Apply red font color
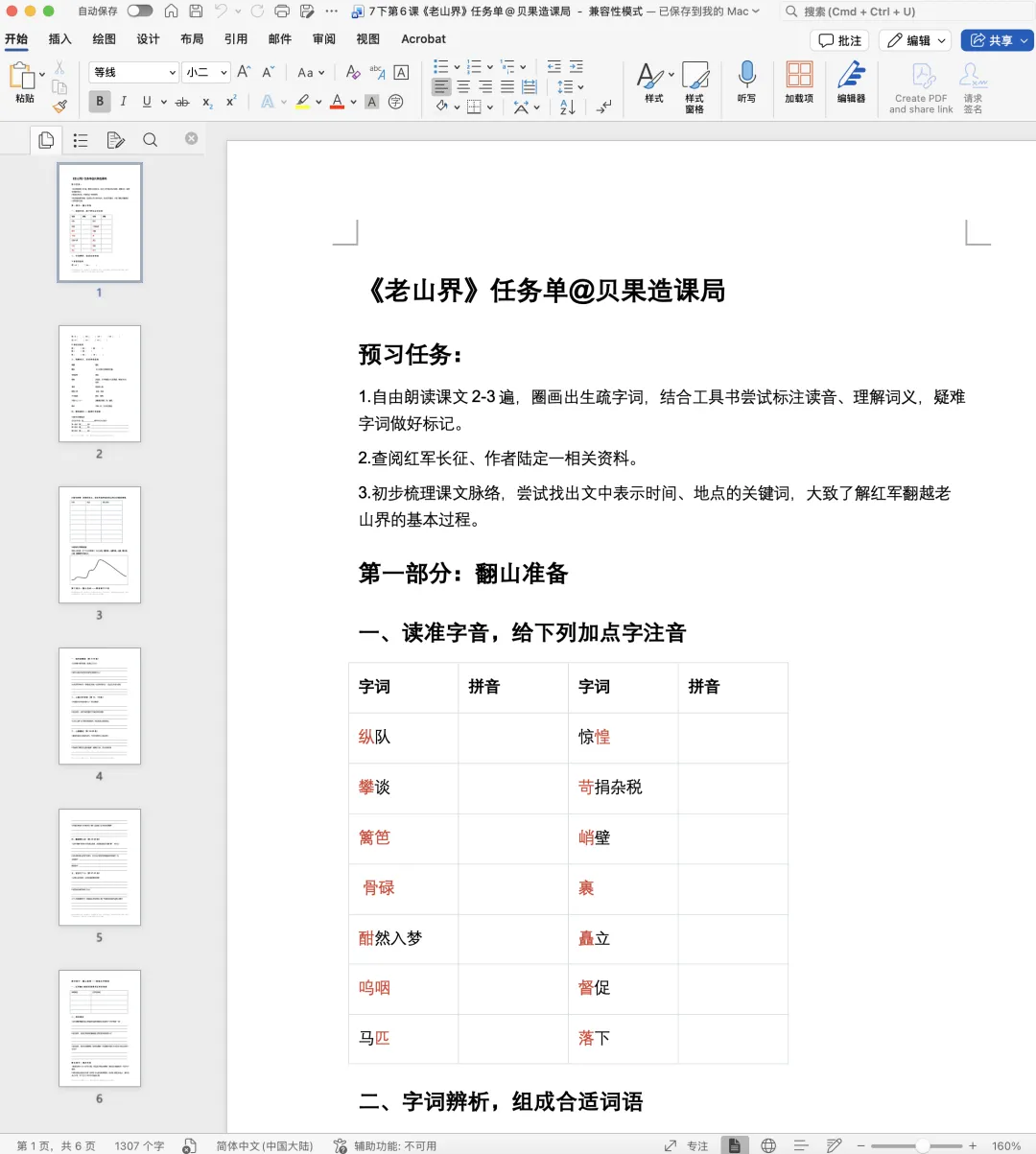Image resolution: width=1036 pixels, height=1154 pixels. pyautogui.click(x=337, y=101)
